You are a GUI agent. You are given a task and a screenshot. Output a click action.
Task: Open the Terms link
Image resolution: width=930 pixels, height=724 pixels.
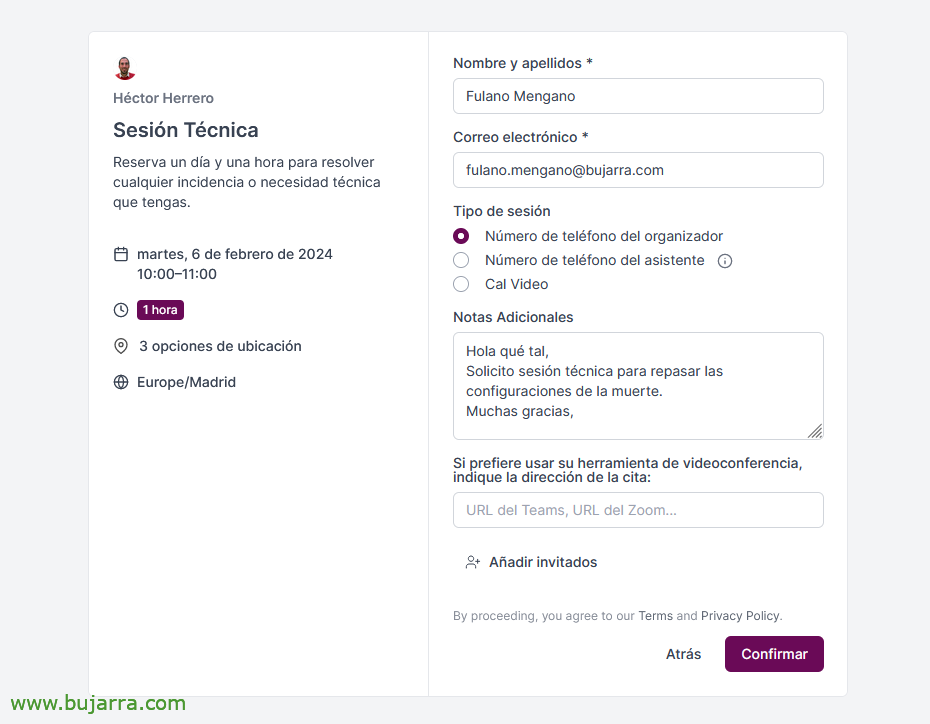point(655,615)
